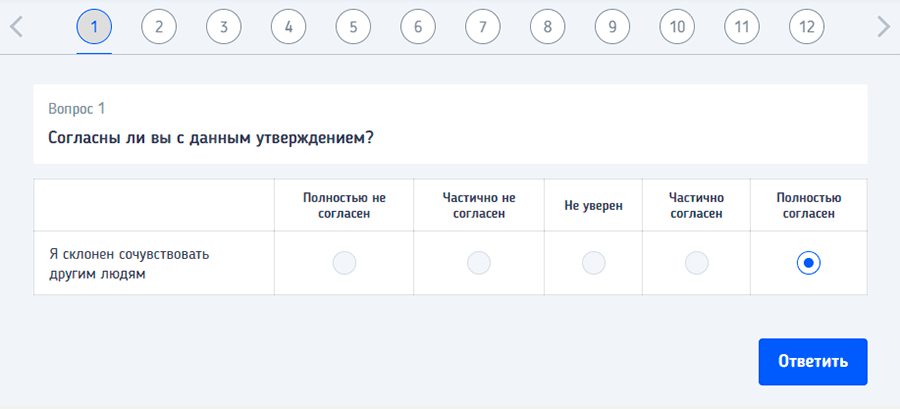Navigate to question 11
The height and width of the screenshot is (409, 900).
tap(741, 27)
